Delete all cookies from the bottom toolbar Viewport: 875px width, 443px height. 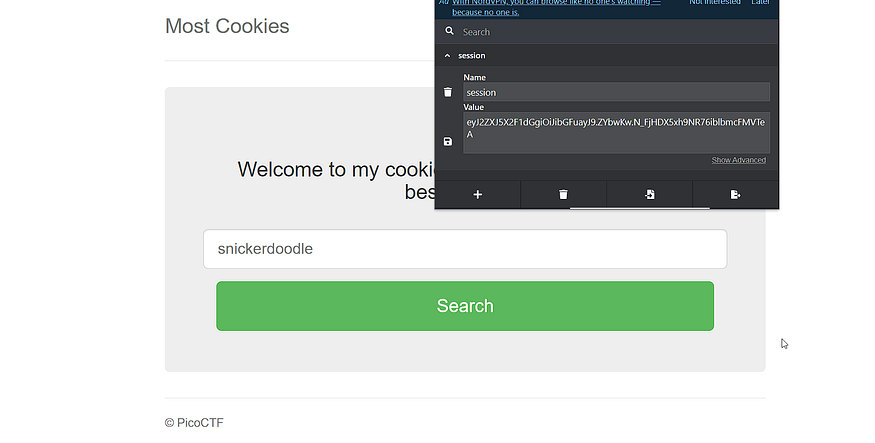[x=563, y=194]
